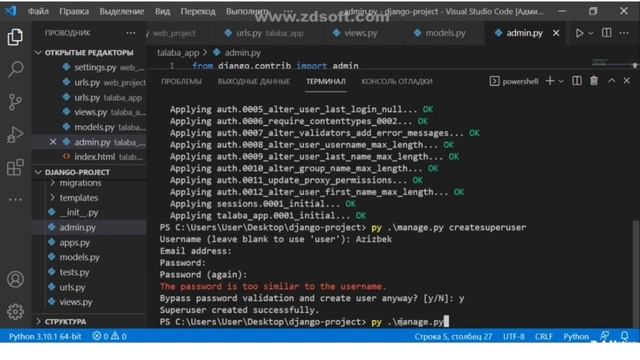
Task: Click the feedback icon in status bar
Action: [605, 336]
